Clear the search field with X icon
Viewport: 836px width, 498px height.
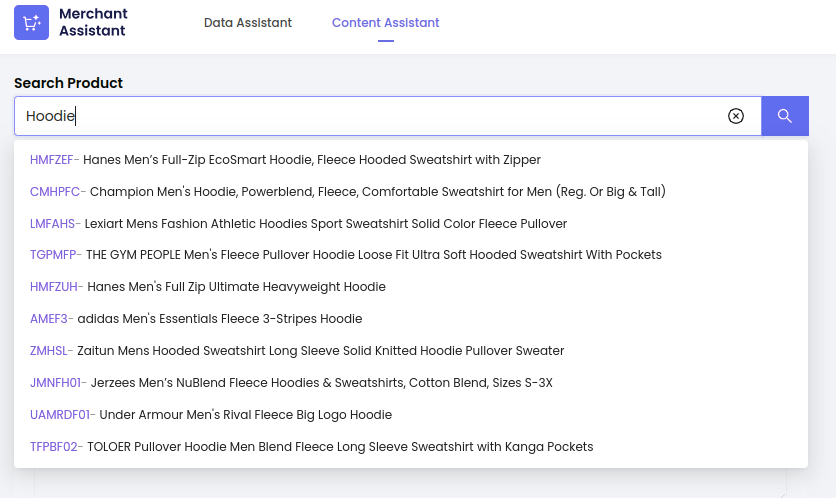pos(736,116)
